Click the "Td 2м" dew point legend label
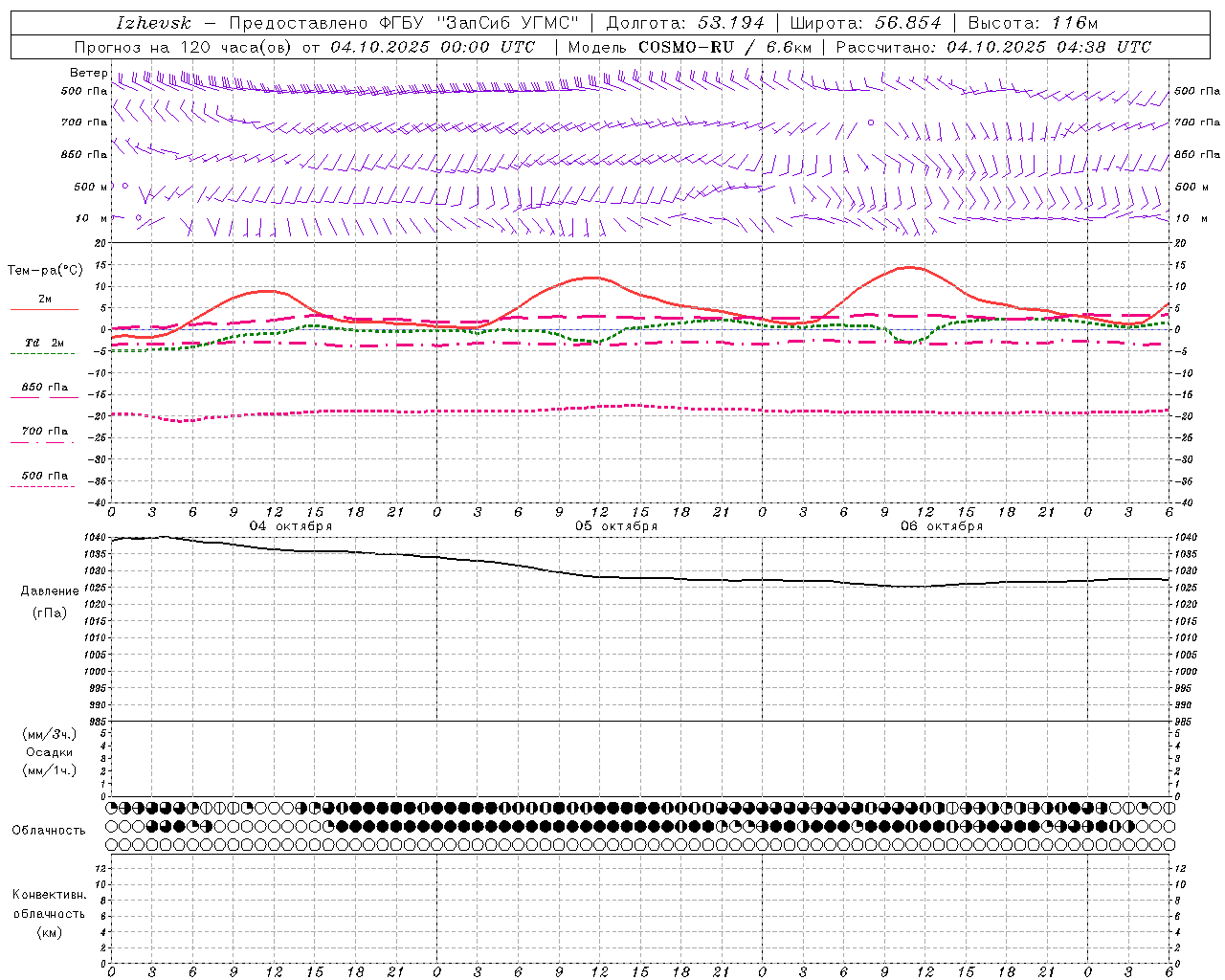The height and width of the screenshot is (980, 1225). 44,343
